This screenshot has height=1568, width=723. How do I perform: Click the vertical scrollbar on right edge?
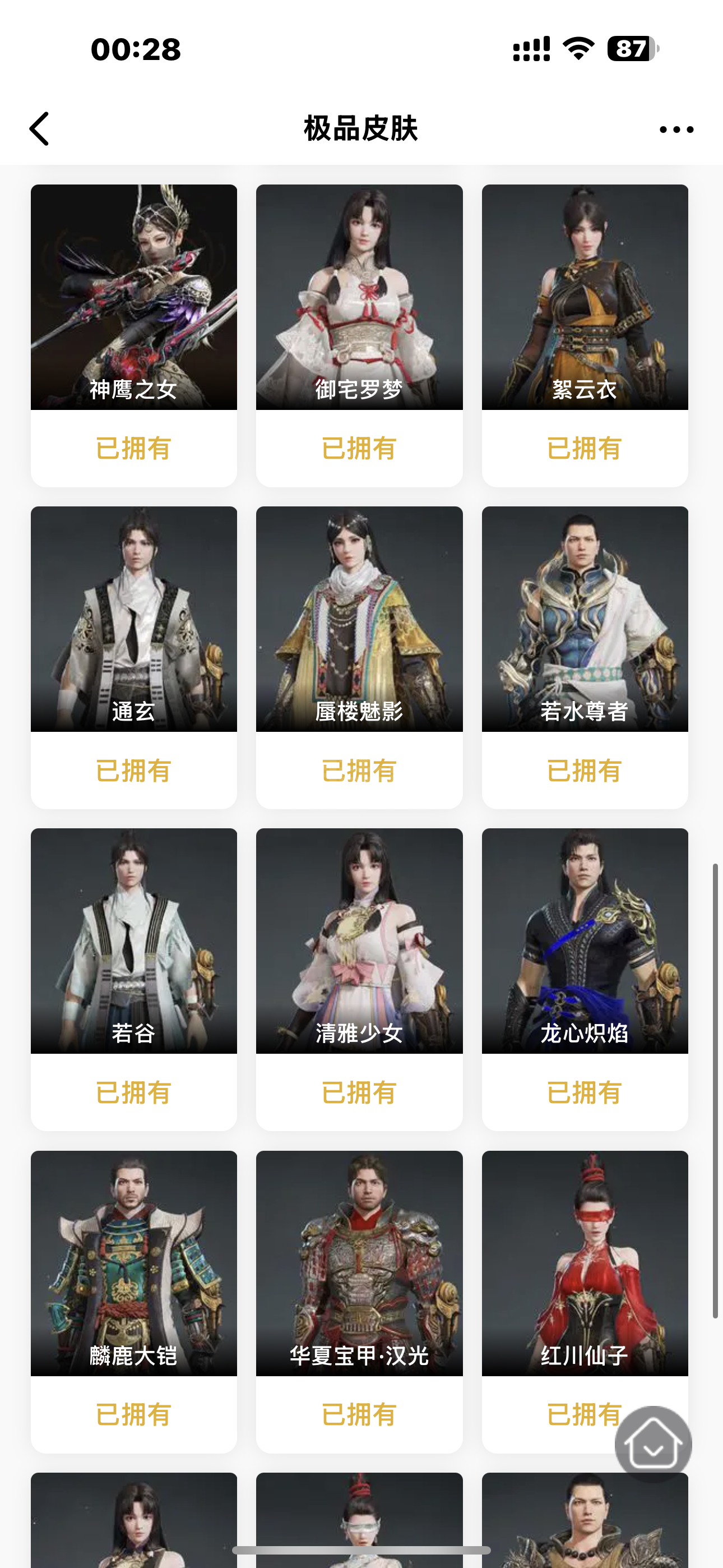click(716, 1091)
